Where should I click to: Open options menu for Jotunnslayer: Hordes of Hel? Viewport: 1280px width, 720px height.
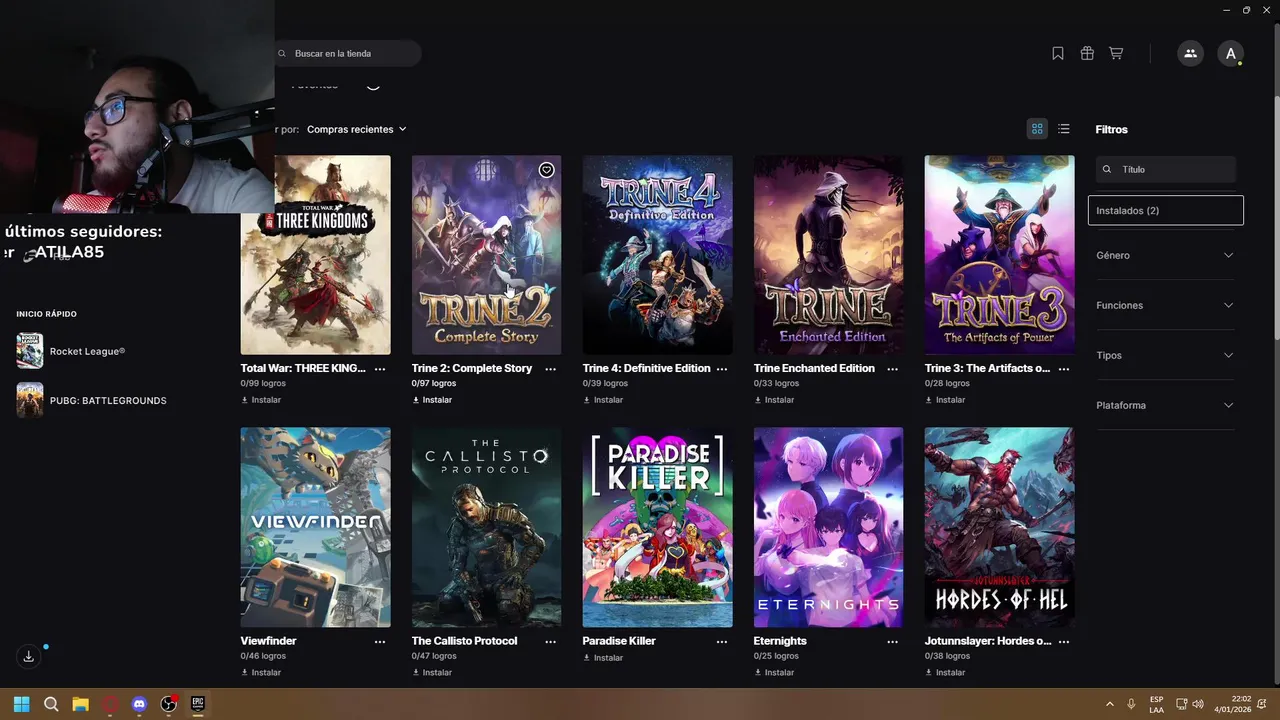coord(1063,642)
